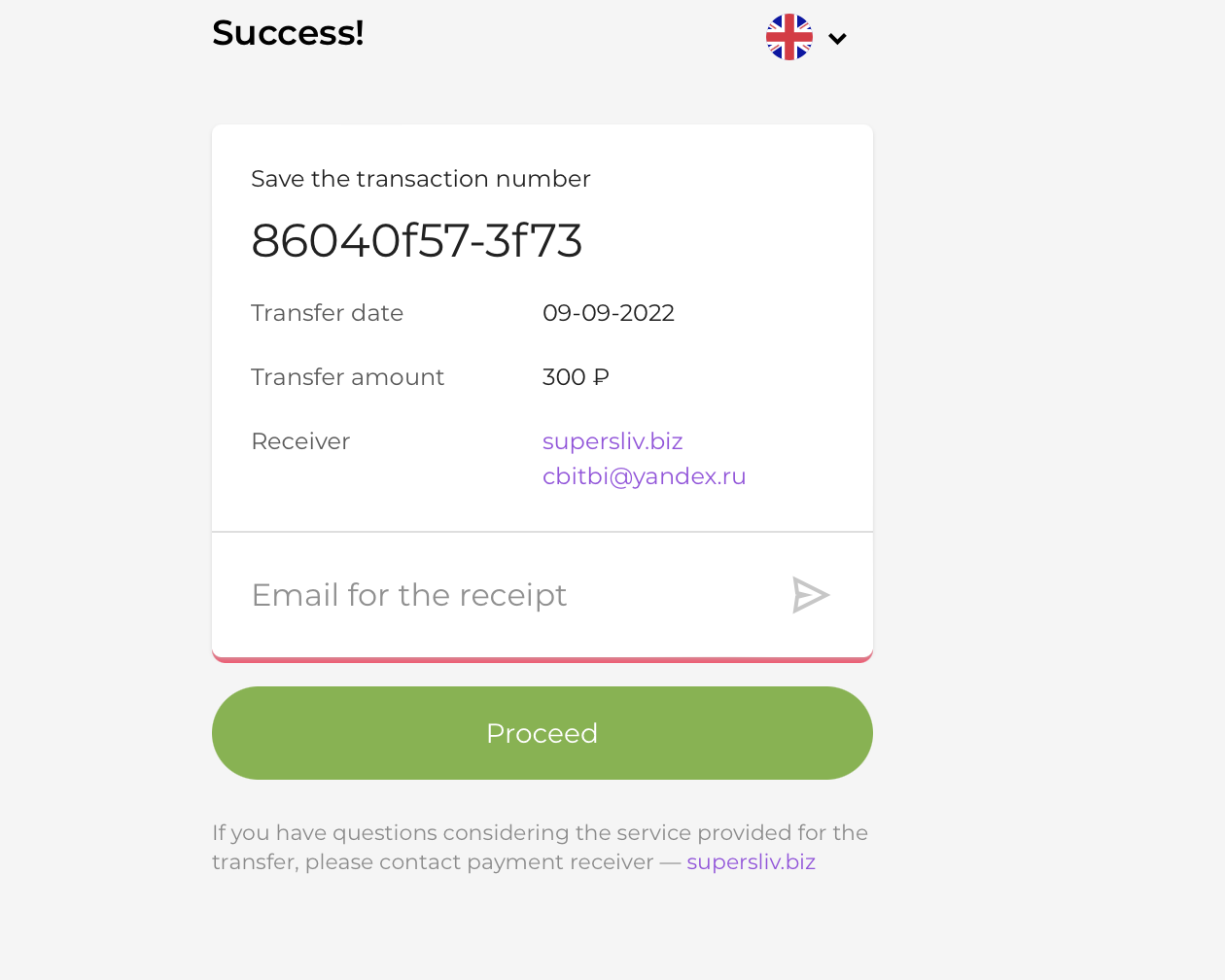Click the Transfer amount label

tap(347, 377)
